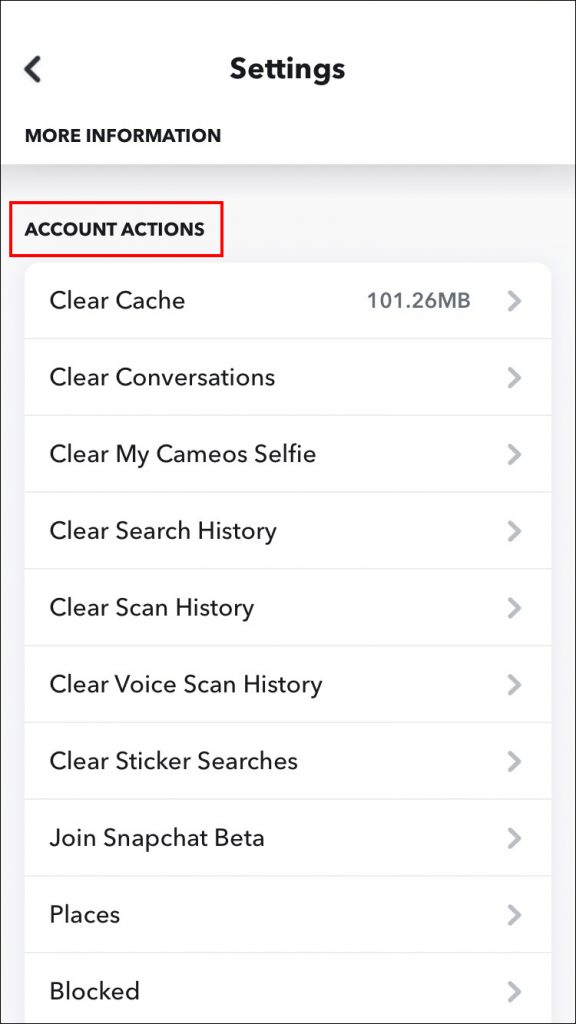Click the arrow next to Clear Scan History

pos(515,607)
